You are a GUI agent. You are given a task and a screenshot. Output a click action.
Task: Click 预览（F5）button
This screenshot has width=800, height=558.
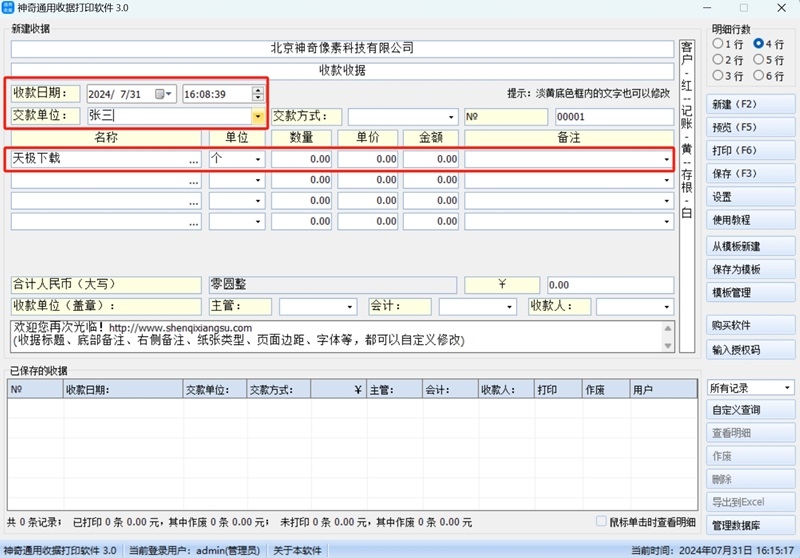pos(751,127)
